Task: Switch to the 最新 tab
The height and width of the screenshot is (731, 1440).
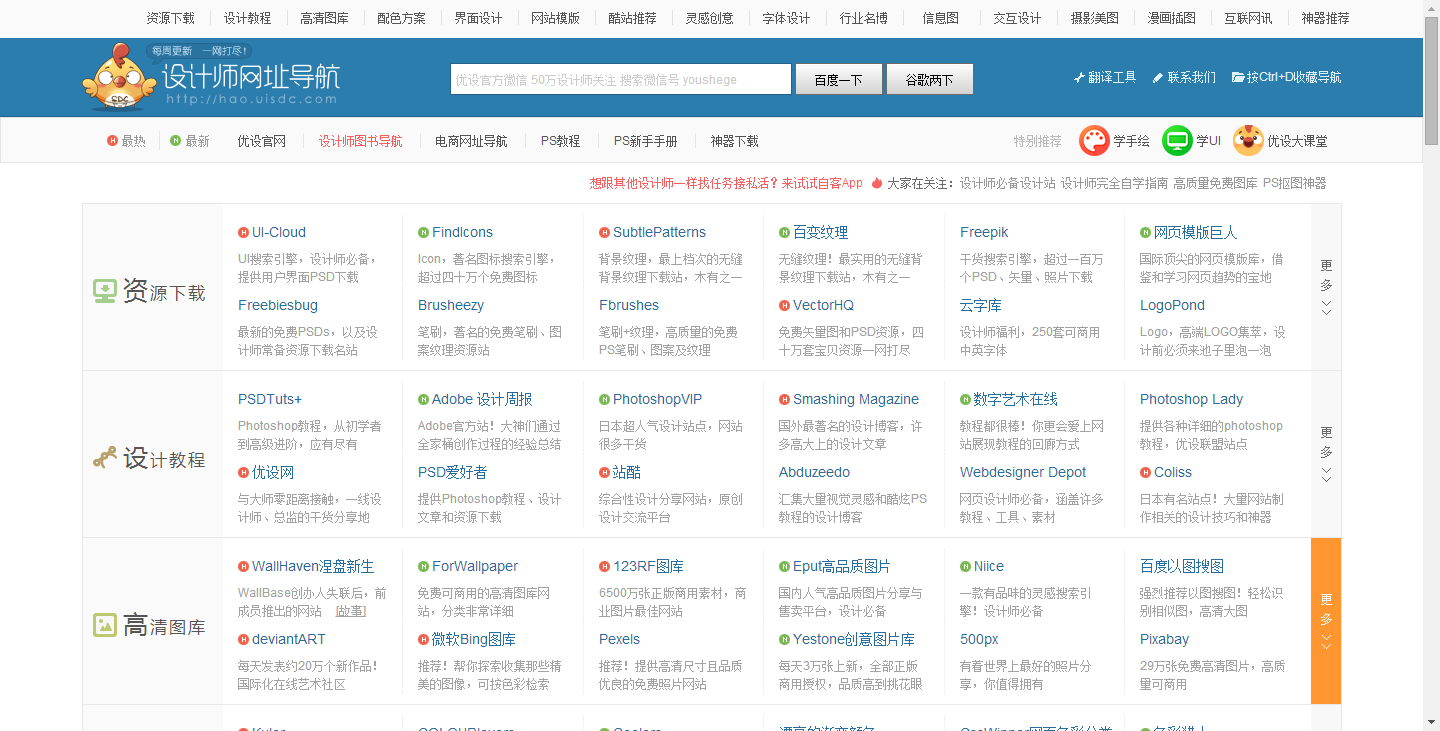Action: click(196, 140)
